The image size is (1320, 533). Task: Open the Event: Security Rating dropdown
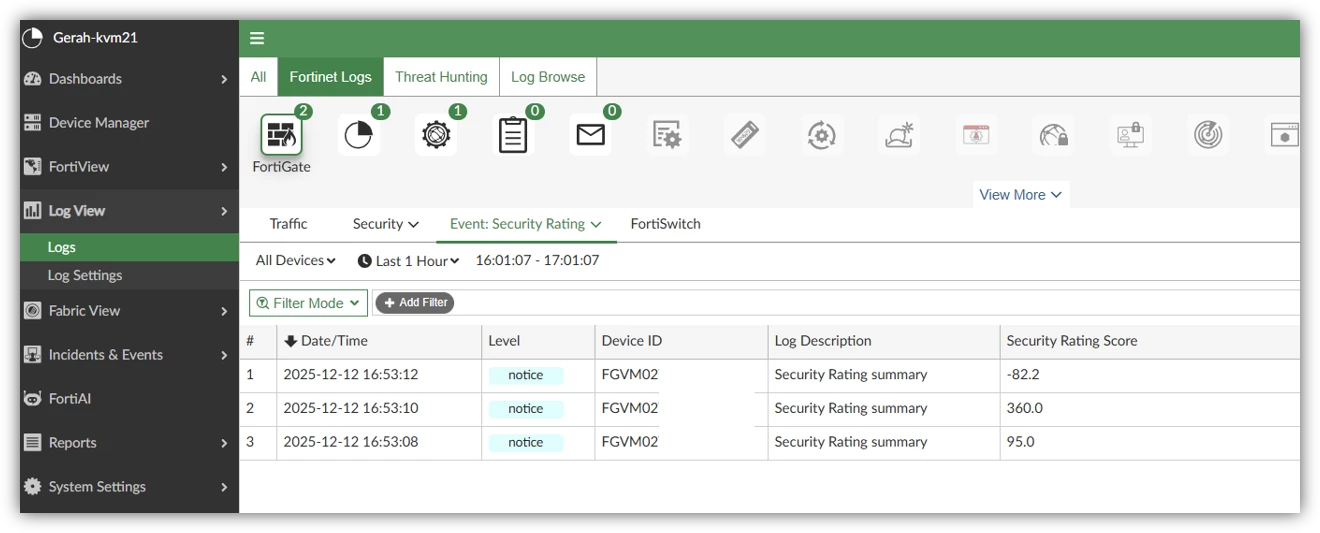(x=526, y=224)
